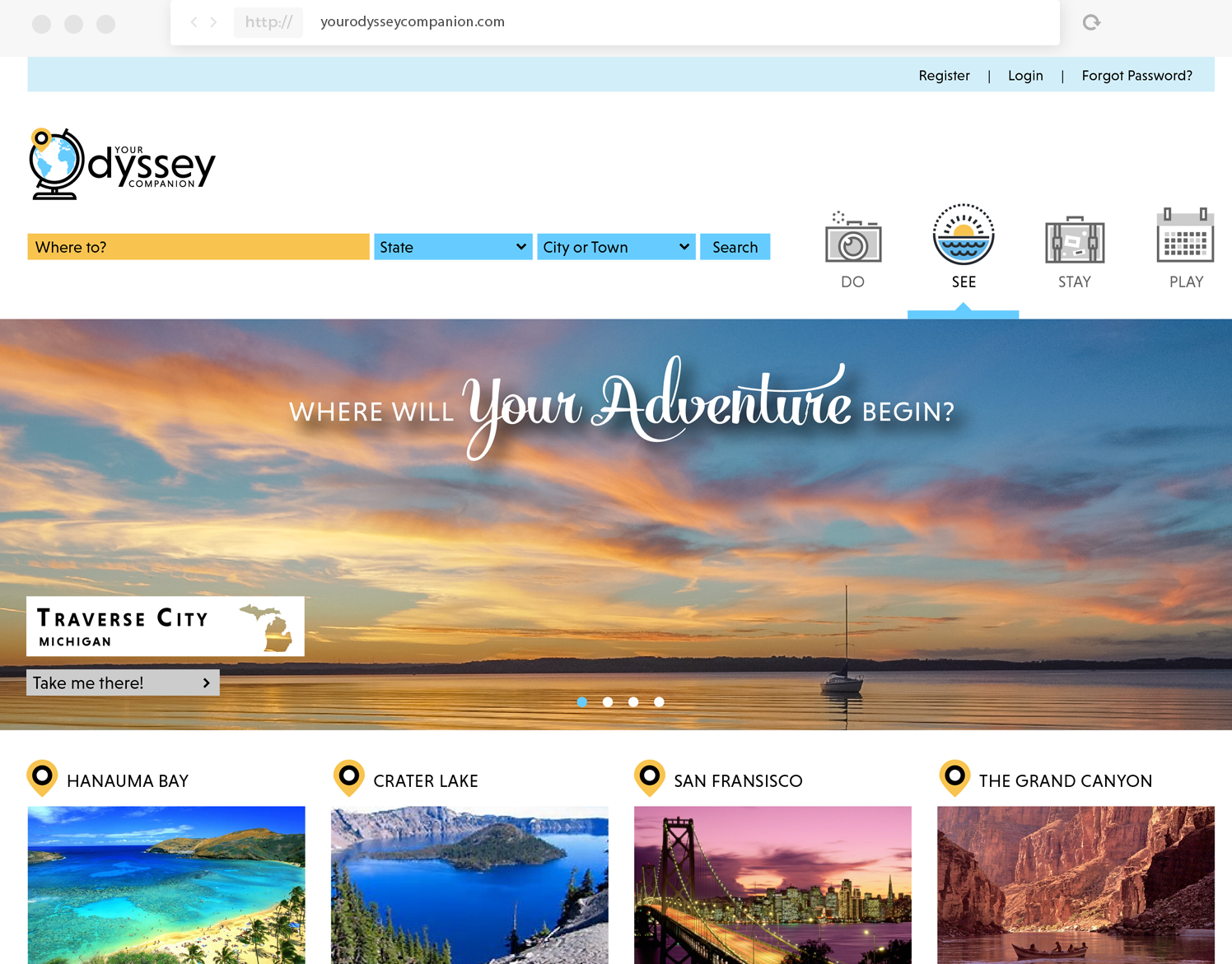Click the STAY label text

click(1075, 282)
